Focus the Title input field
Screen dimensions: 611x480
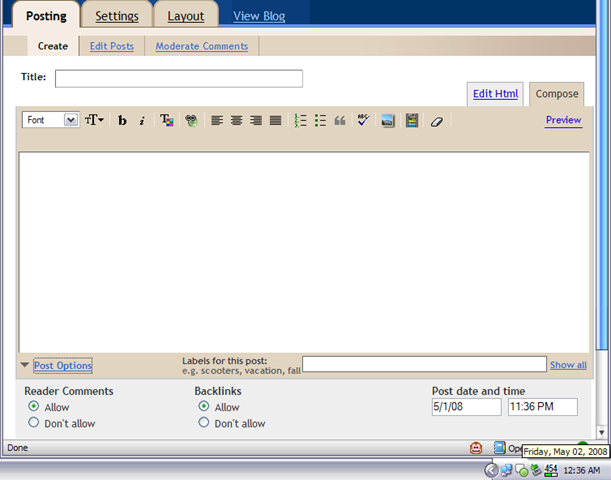[179, 79]
